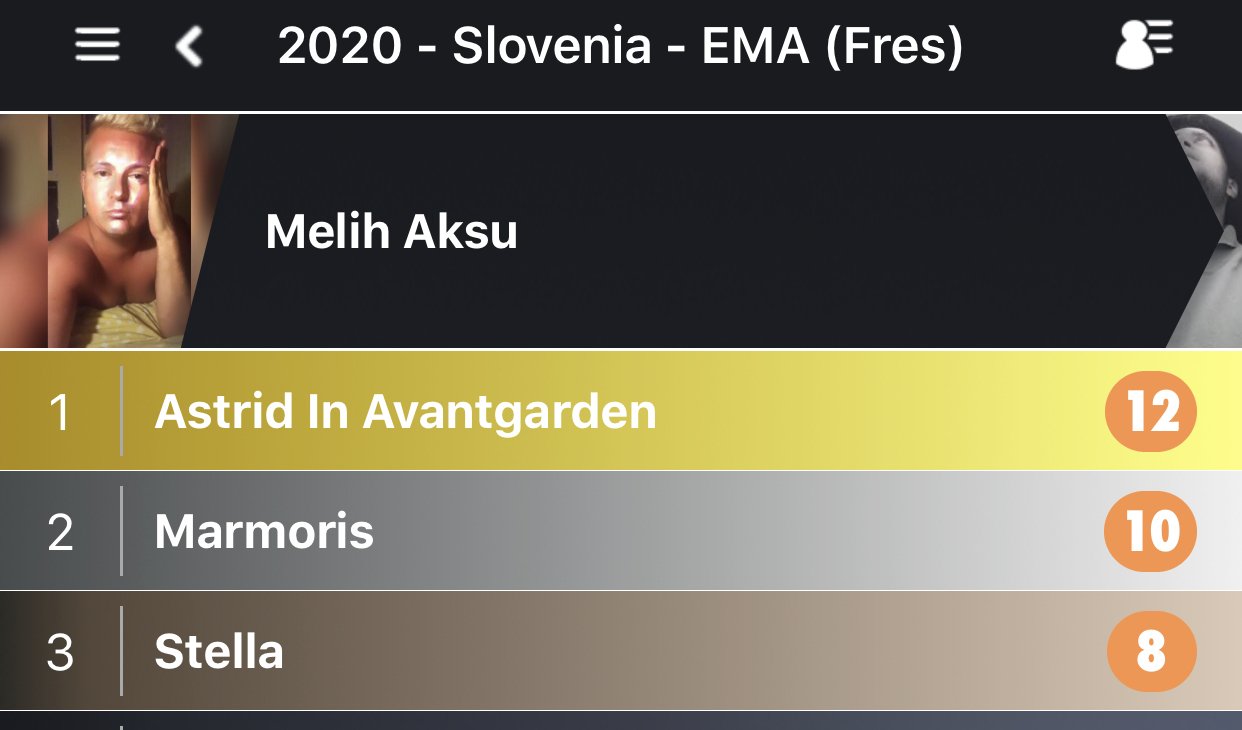Tap the partially visible fourth row

click(x=620, y=721)
